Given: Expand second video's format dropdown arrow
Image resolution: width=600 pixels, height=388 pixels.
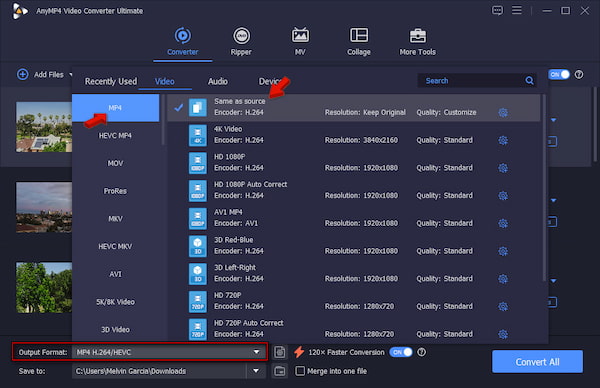Looking at the screenshot, I should click(553, 201).
